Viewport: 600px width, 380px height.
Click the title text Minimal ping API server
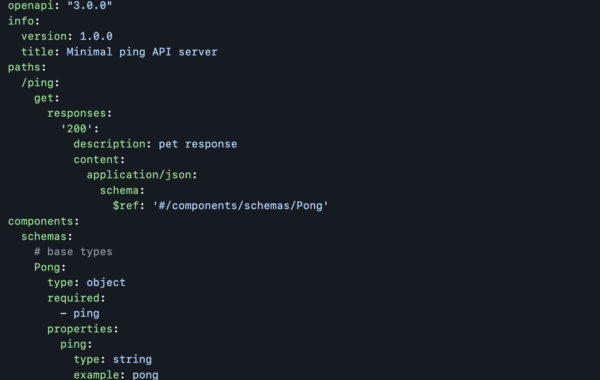[x=142, y=52]
